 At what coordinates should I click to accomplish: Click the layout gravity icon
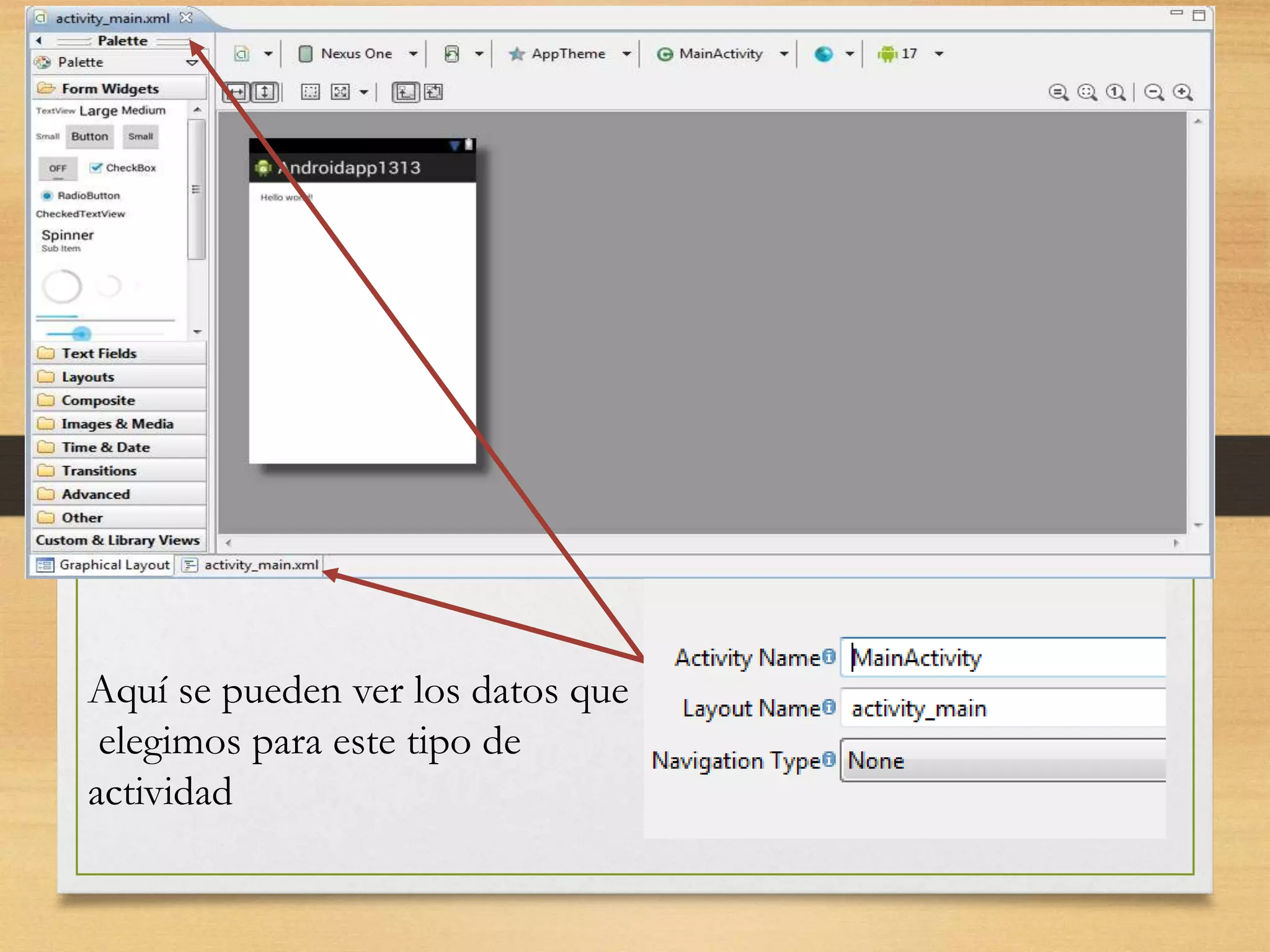click(340, 92)
